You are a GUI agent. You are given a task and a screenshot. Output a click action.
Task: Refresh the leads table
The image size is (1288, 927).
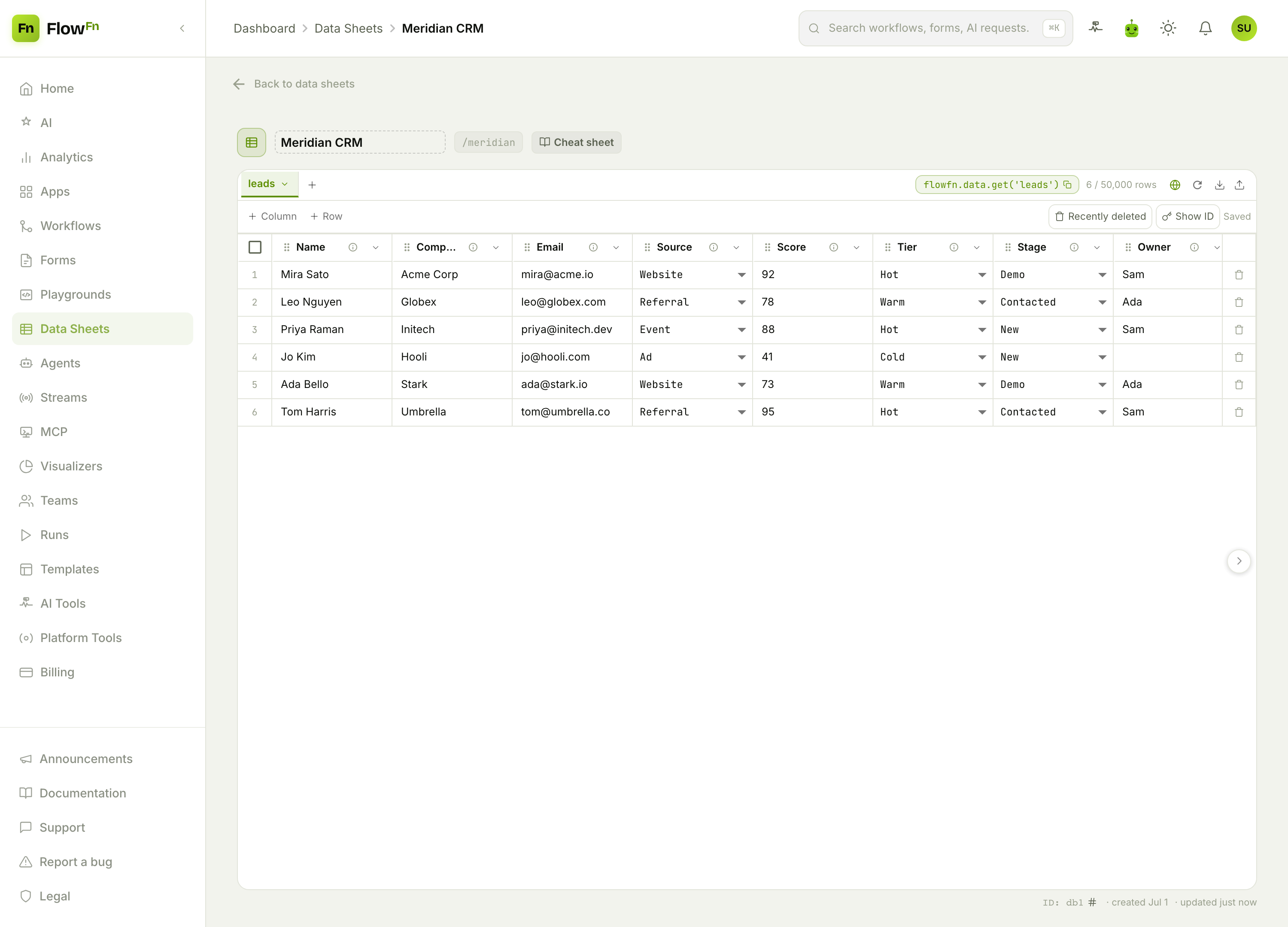coord(1197,185)
